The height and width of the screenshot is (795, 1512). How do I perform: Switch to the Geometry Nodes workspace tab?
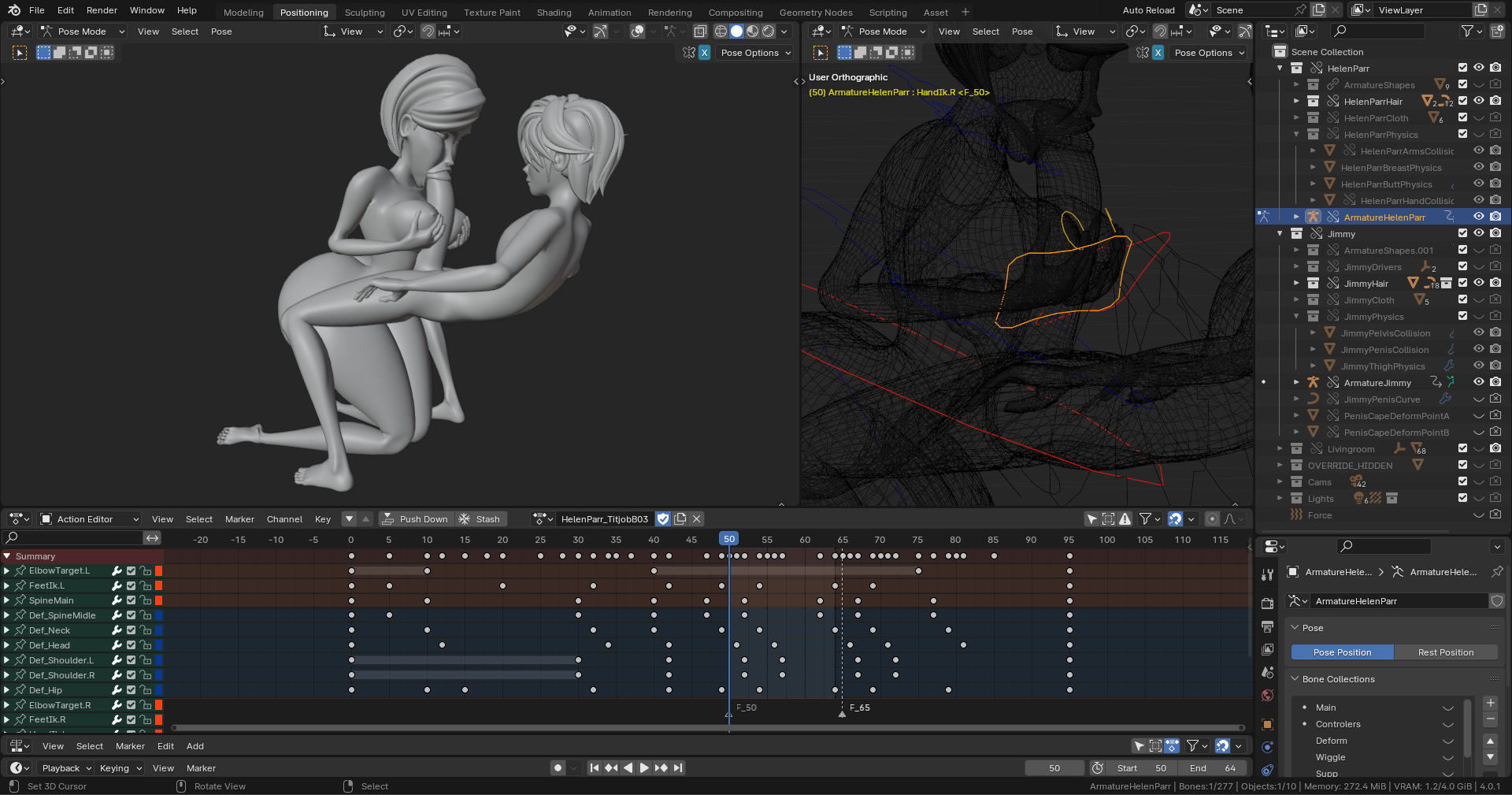(x=816, y=13)
